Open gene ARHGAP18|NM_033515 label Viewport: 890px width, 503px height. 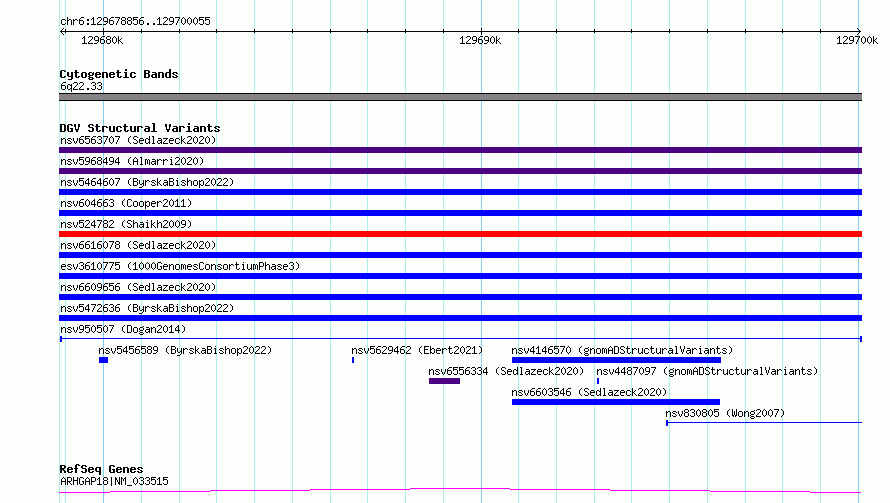click(114, 481)
